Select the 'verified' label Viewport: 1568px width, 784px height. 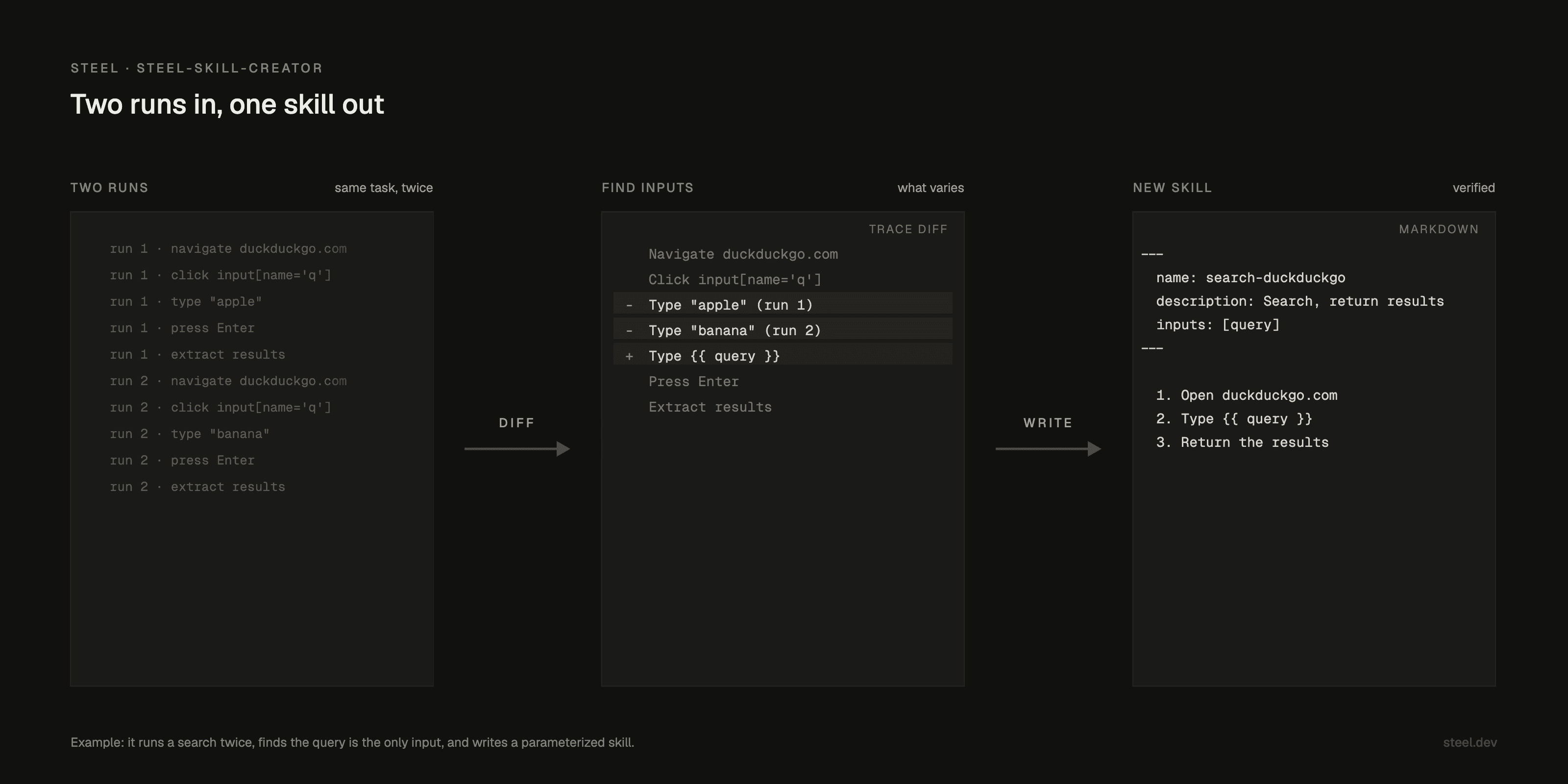click(x=1473, y=188)
